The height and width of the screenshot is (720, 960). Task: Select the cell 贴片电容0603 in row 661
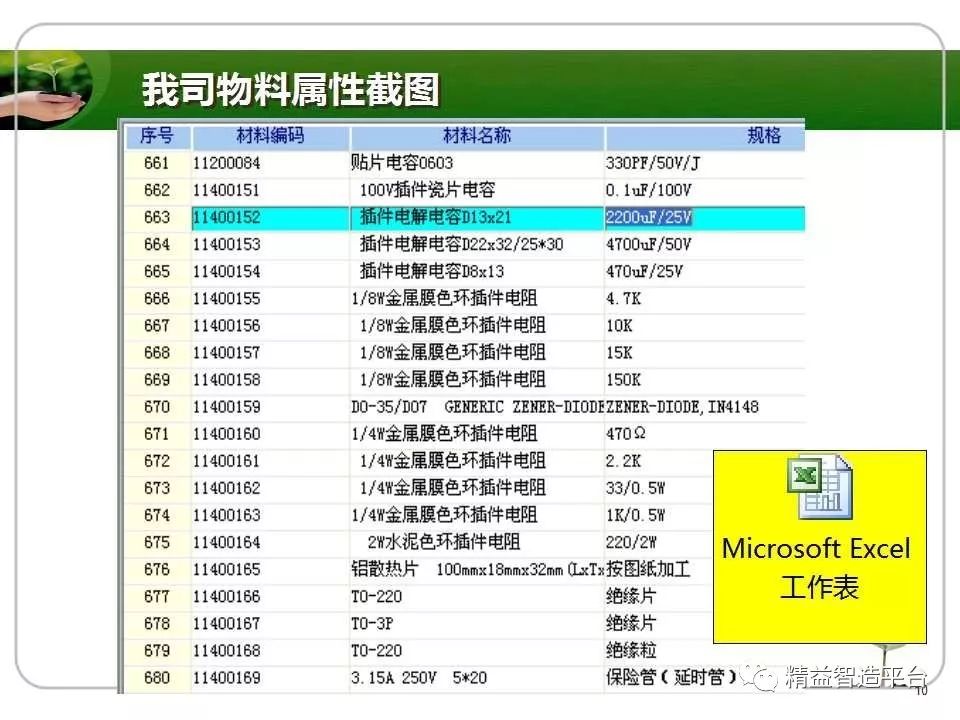click(x=402, y=163)
